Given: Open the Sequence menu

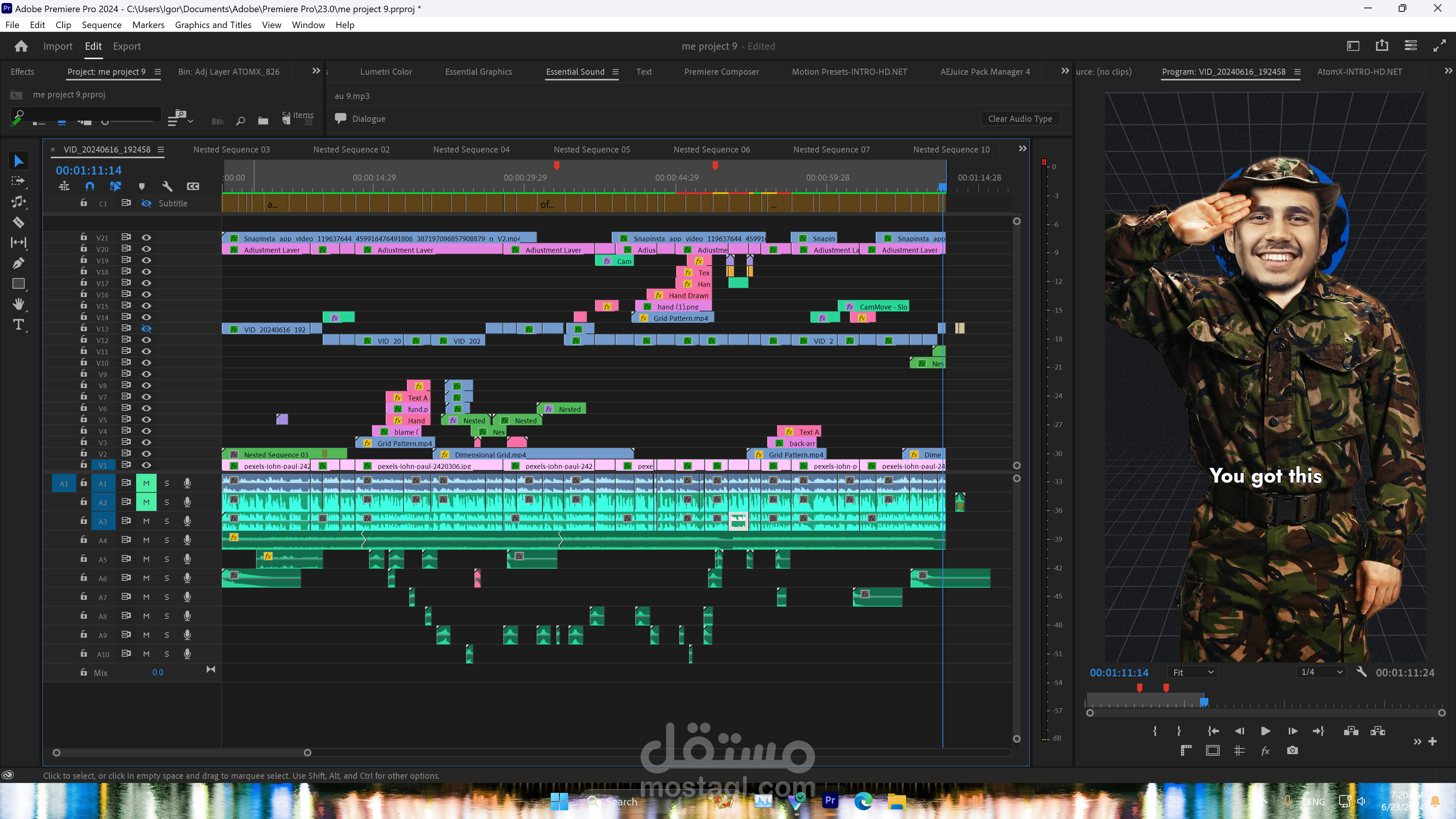Looking at the screenshot, I should [101, 25].
